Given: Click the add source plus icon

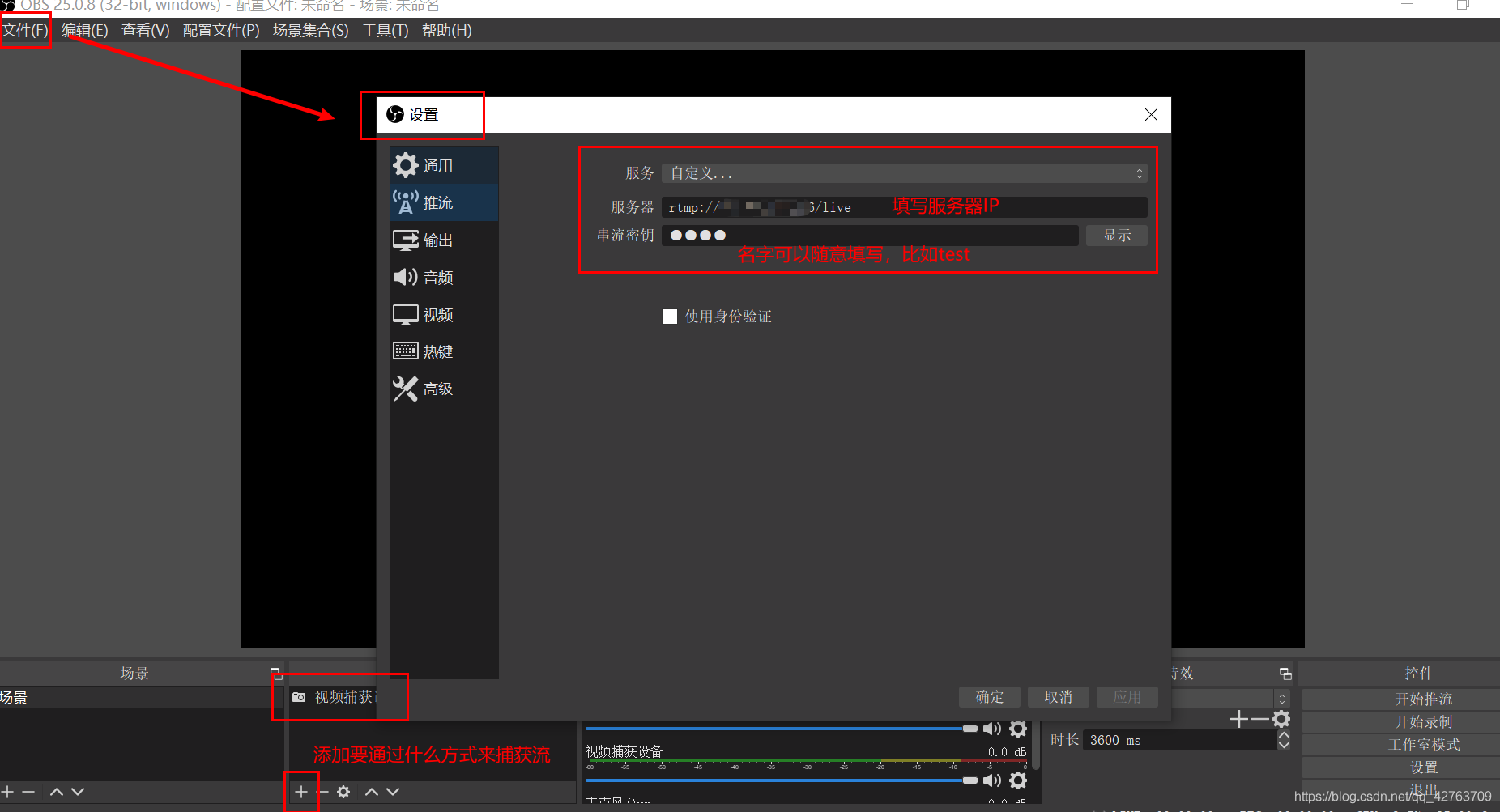Looking at the screenshot, I should pos(301,792).
